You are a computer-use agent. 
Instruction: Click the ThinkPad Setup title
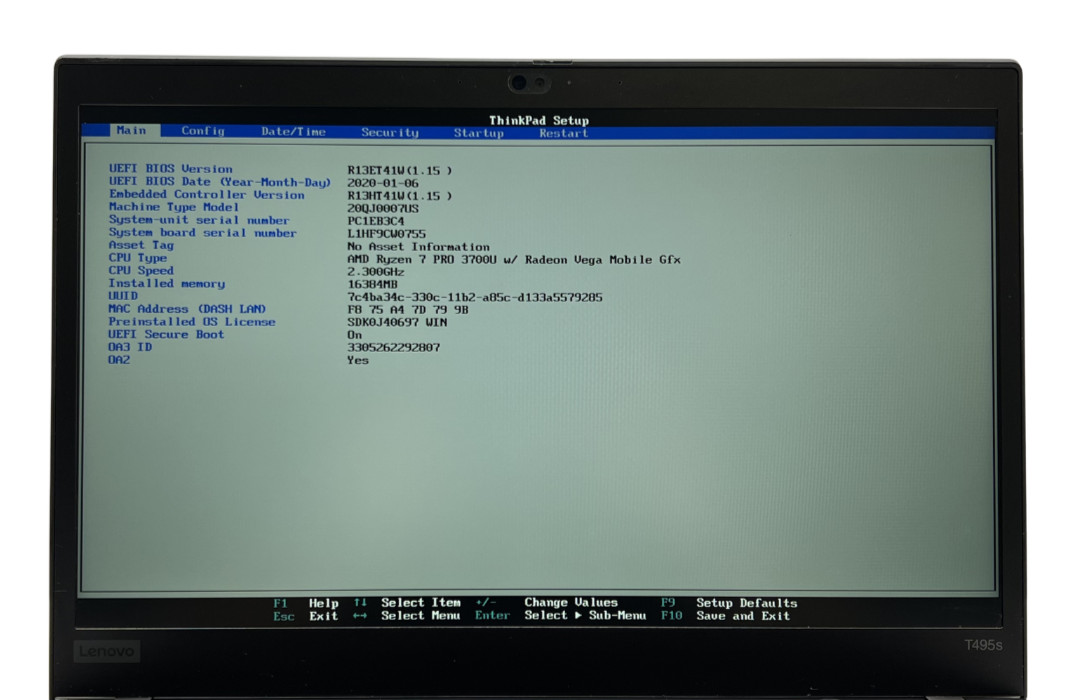tap(539, 120)
